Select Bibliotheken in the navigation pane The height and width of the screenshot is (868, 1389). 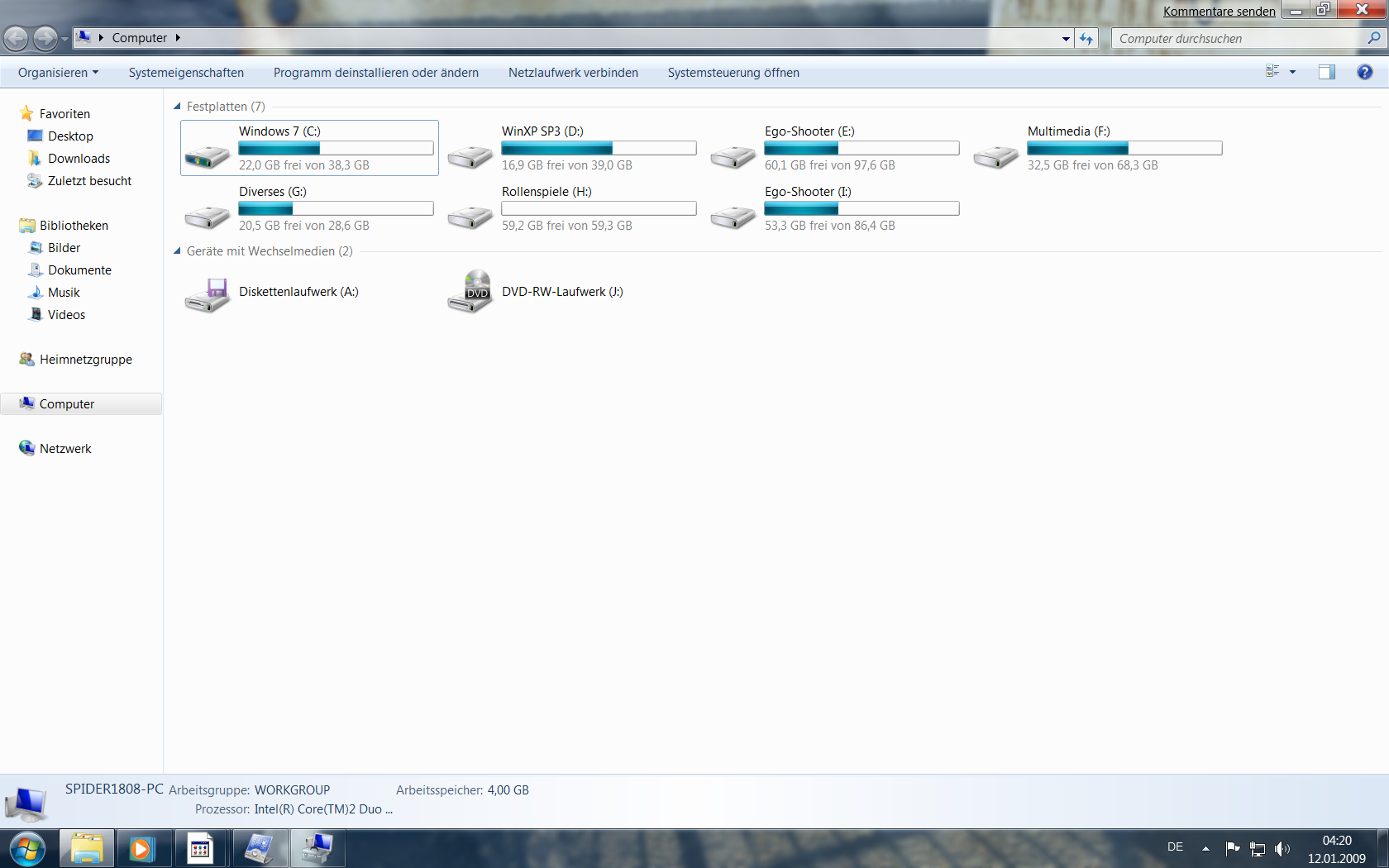(74, 226)
